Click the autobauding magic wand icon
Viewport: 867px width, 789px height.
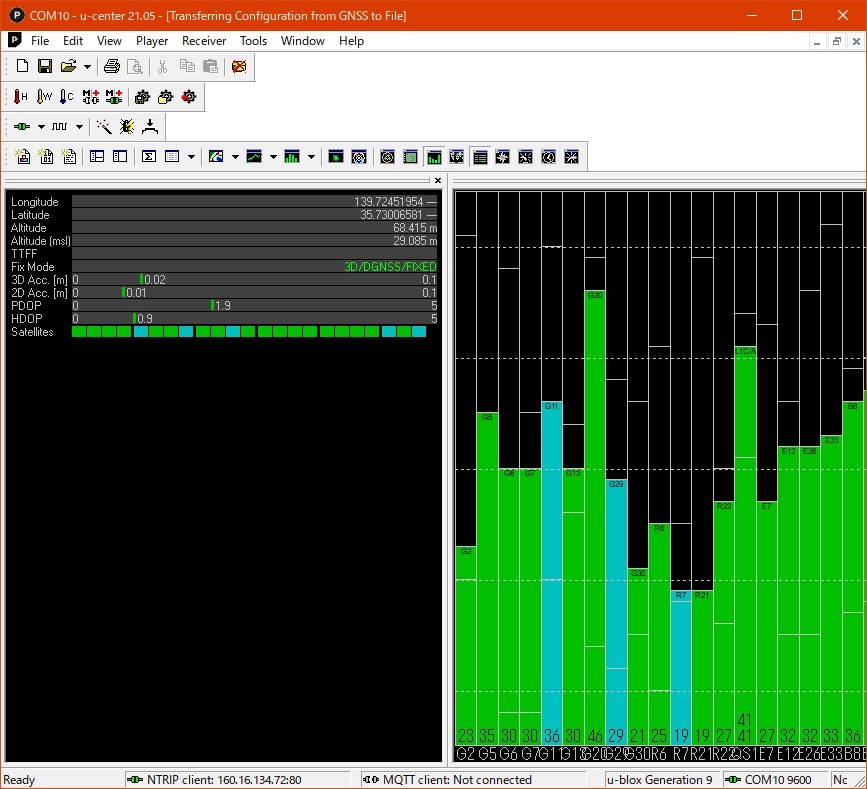pos(104,127)
